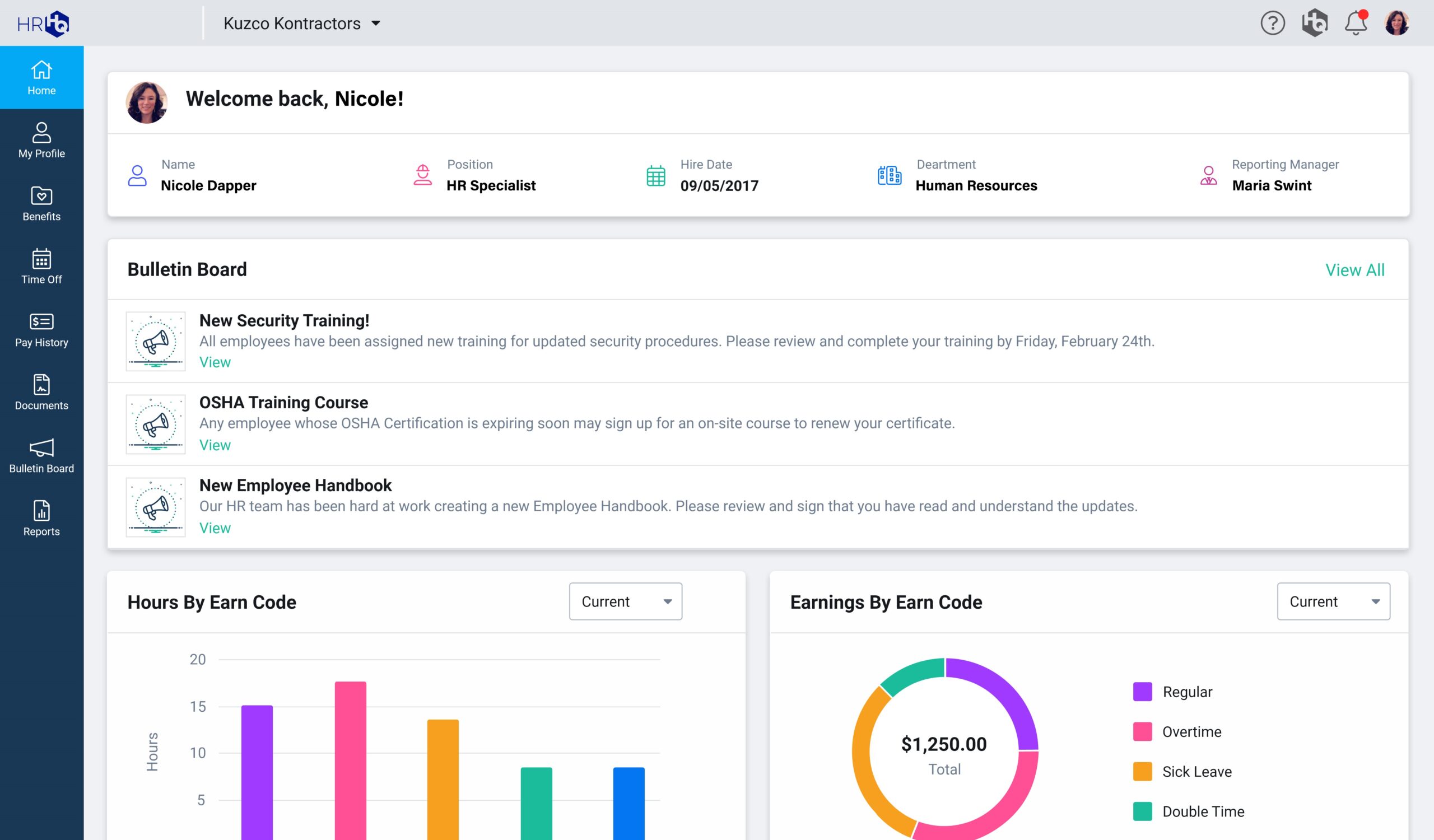Open My Profile in the sidebar
The width and height of the screenshot is (1434, 840).
click(41, 141)
